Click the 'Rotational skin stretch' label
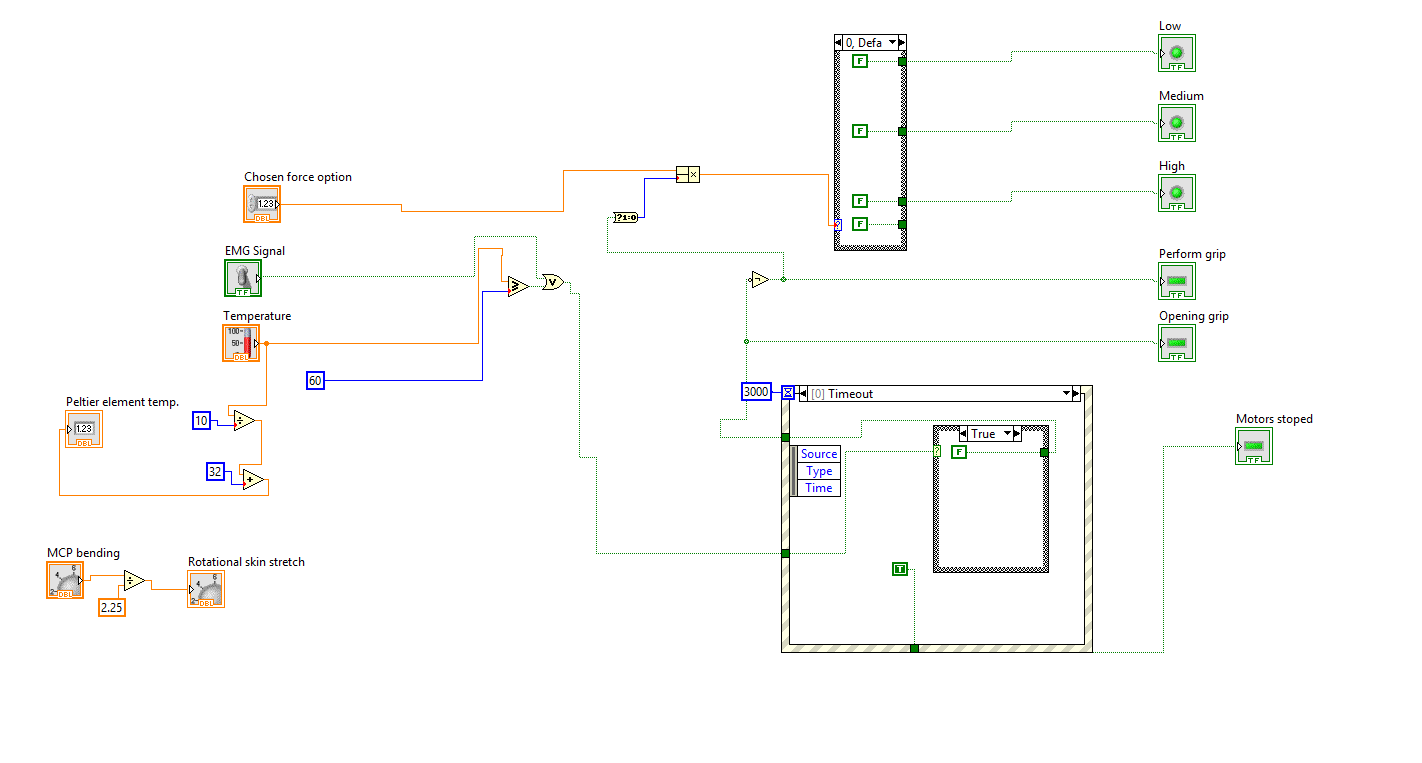Screen dimensions: 1422x763 [x=246, y=562]
